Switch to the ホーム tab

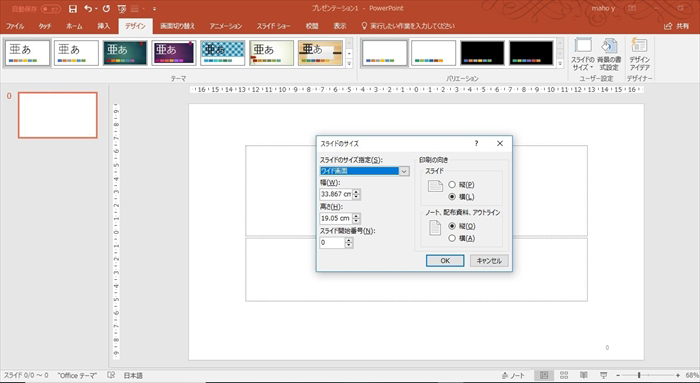(x=74, y=26)
